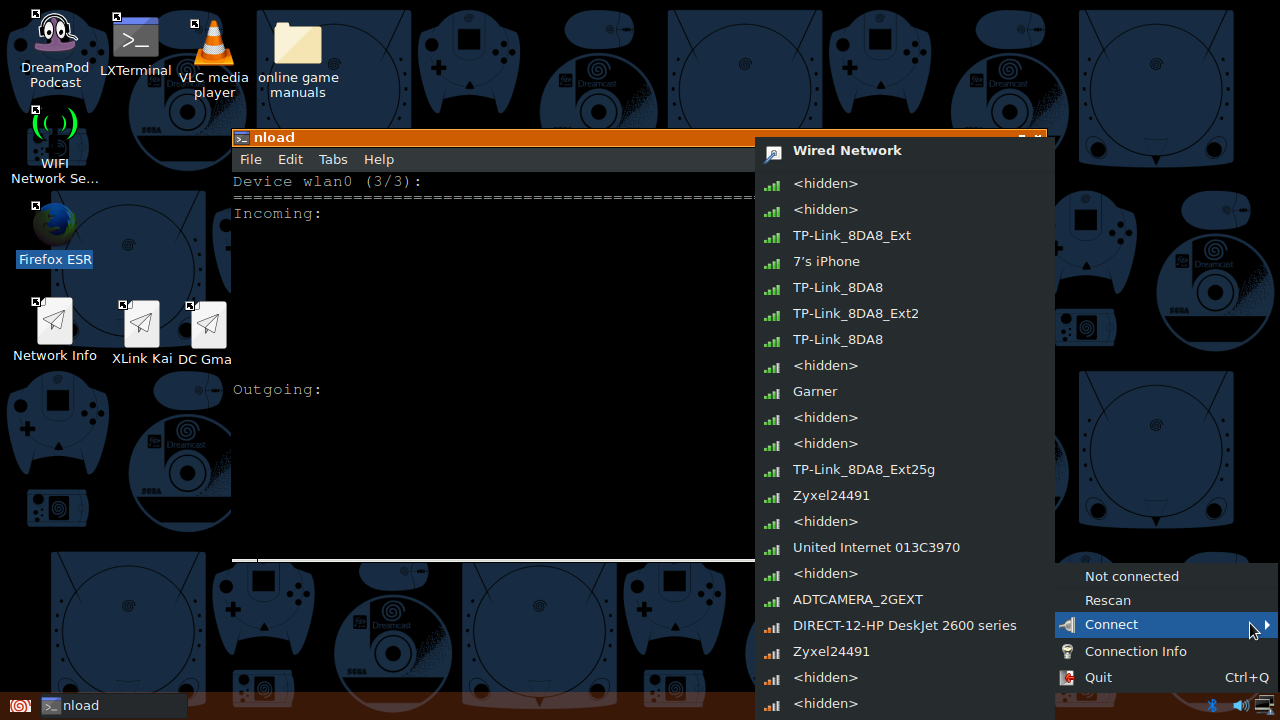Viewport: 1280px width, 720px height.
Task: Connect to TP-Link_8DA8_Ext2 network
Action: point(905,314)
